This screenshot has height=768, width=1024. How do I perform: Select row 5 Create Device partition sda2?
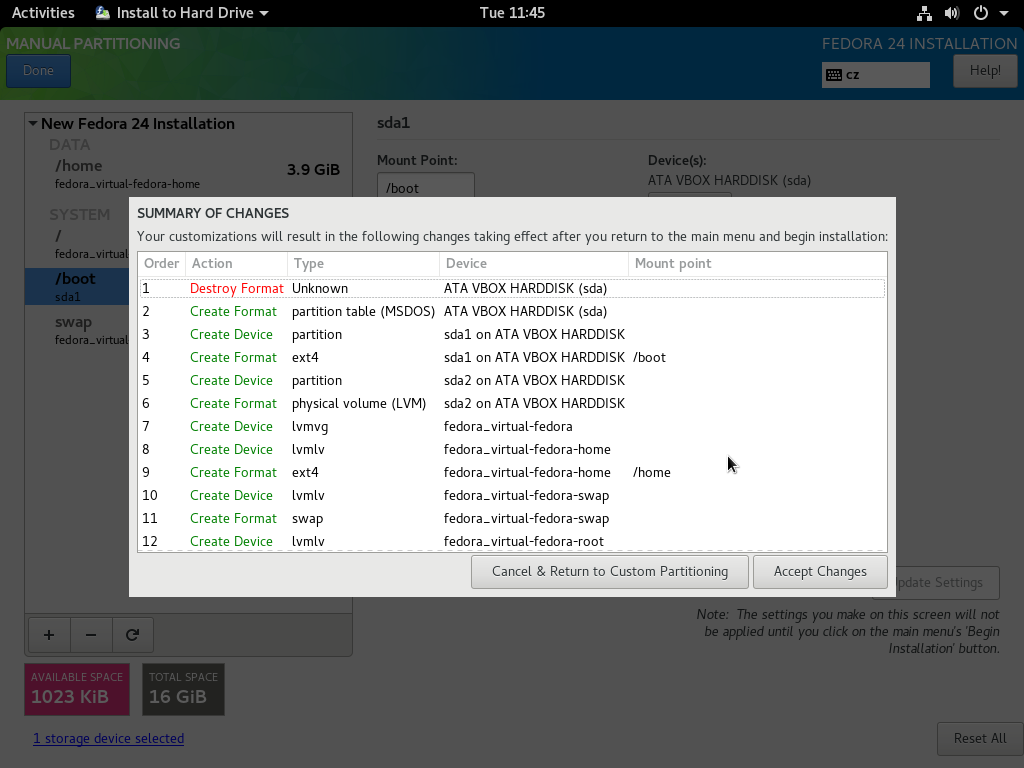point(512,380)
